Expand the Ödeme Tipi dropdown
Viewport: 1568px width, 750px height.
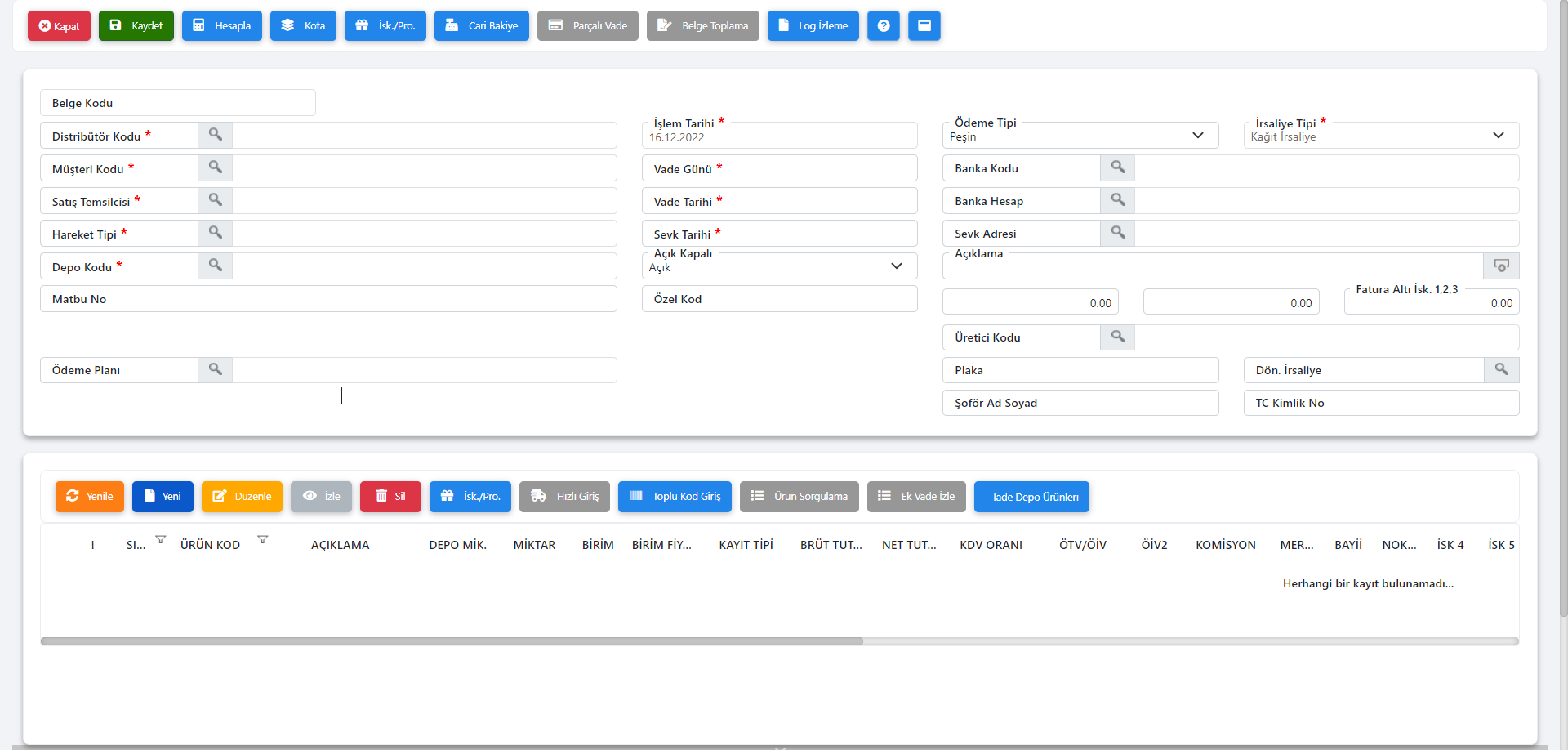coord(1197,136)
